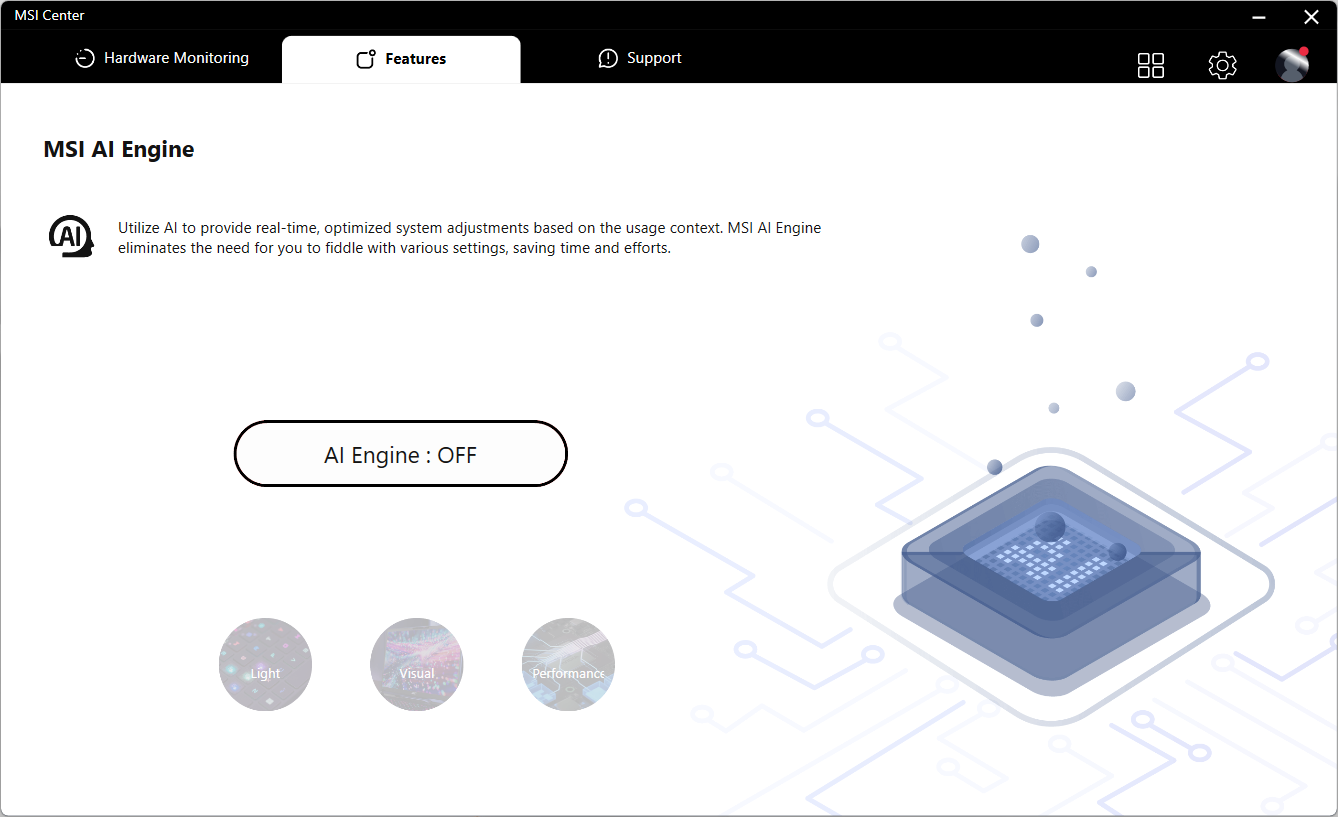Select the Light mode circle
Viewport: 1338px width, 817px height.
(265, 664)
